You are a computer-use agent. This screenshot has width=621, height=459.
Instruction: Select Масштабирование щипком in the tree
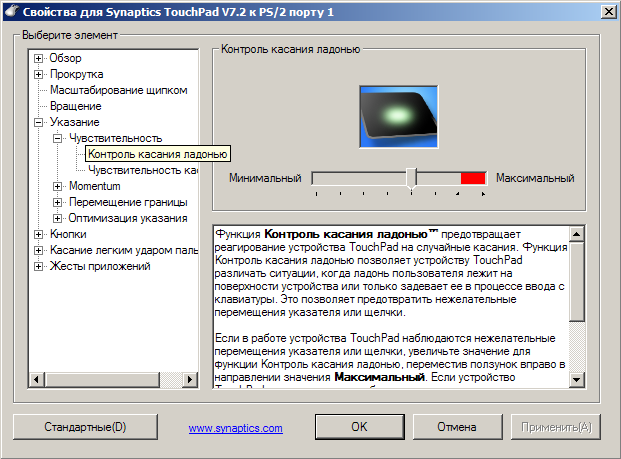[118, 90]
